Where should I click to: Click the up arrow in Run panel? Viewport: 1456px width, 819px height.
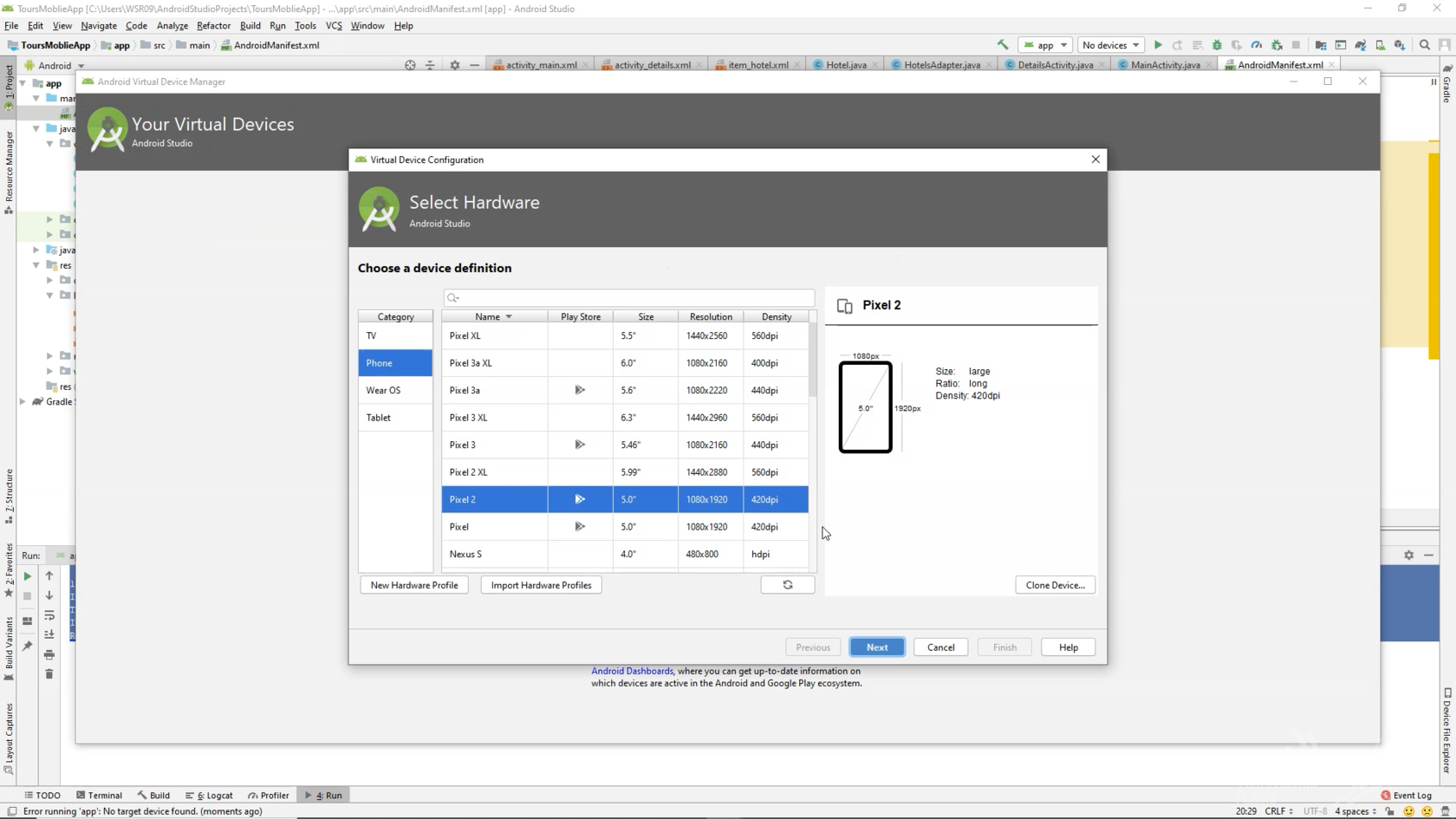coord(49,576)
